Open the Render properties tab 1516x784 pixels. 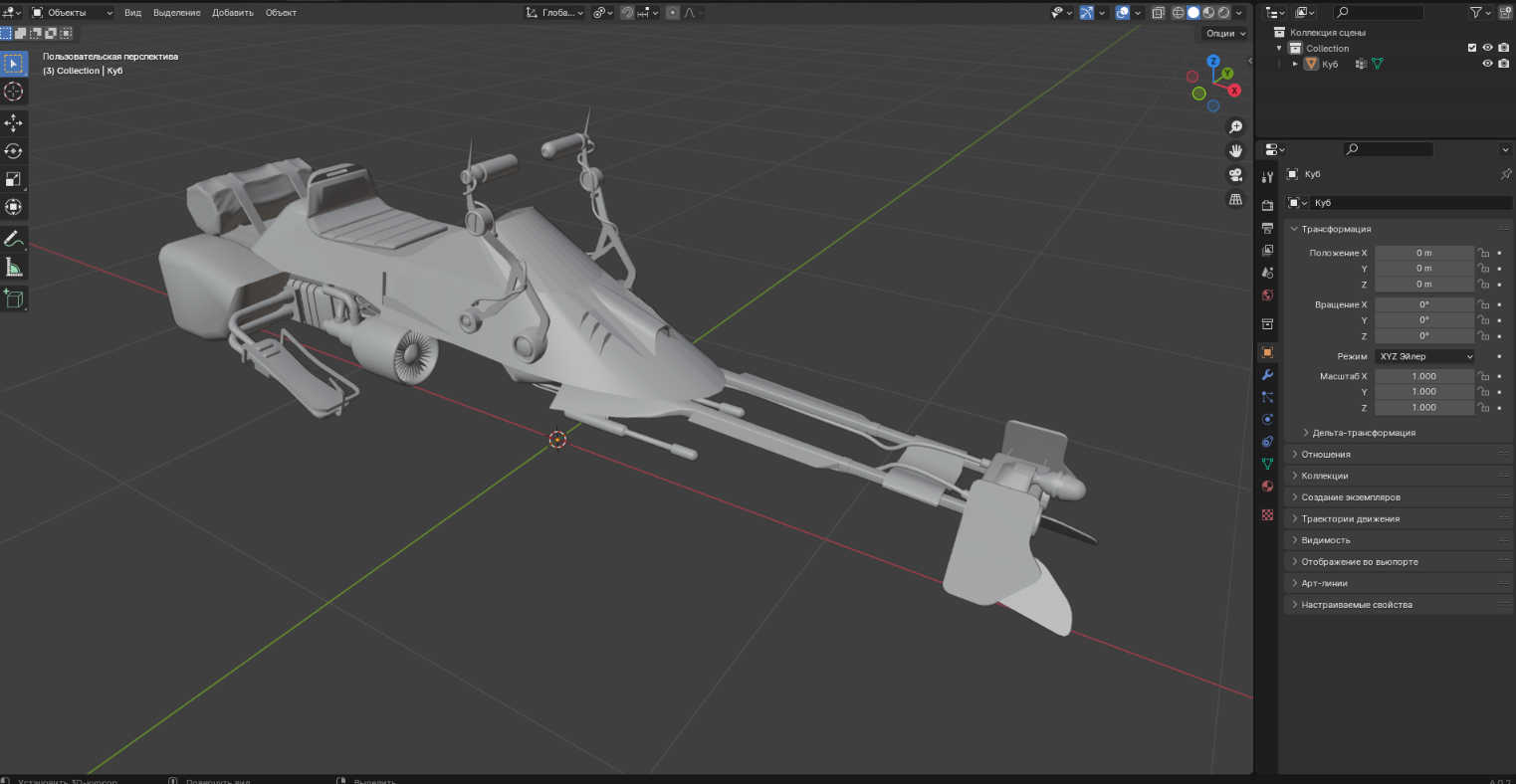1267,205
